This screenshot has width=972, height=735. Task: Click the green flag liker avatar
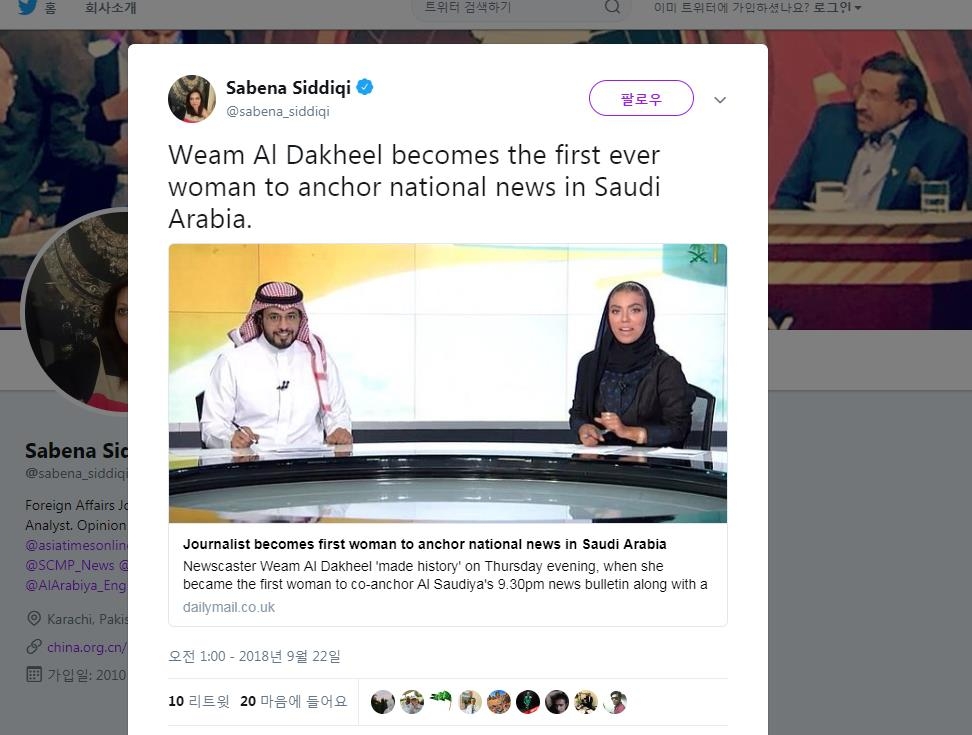pos(441,702)
